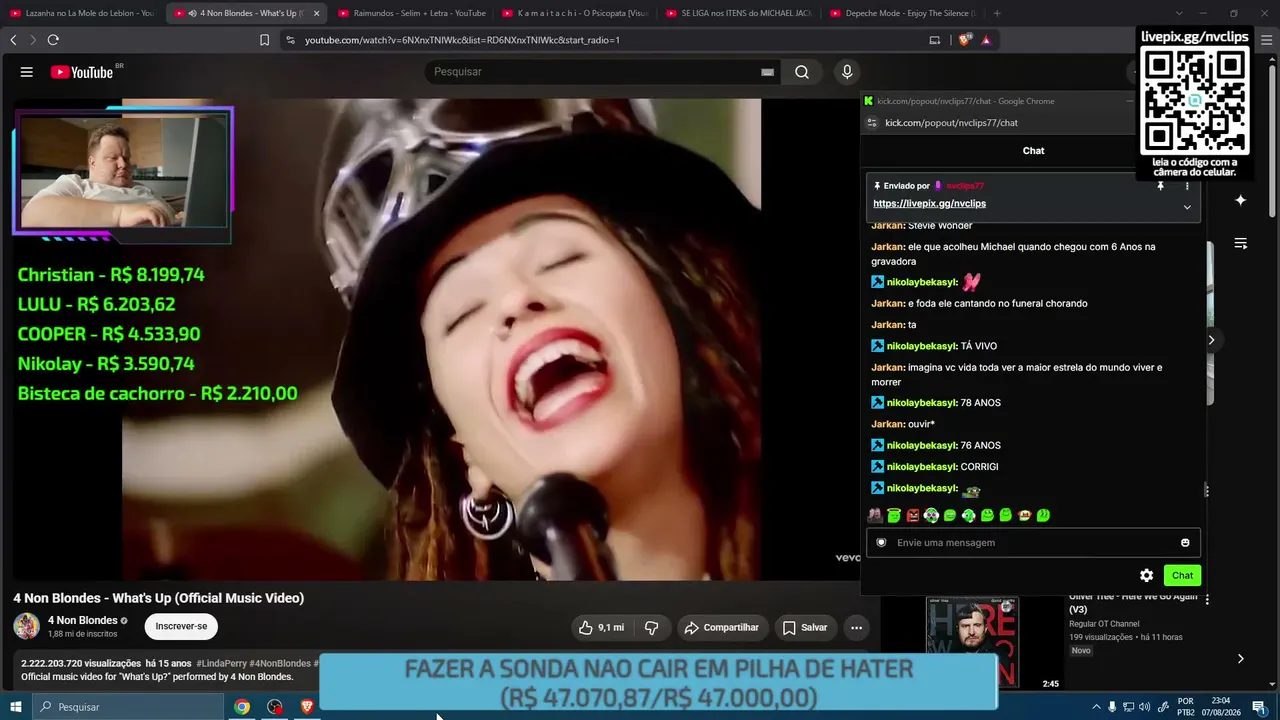Open pinned message three-dot options
This screenshot has height=720, width=1280.
tap(1187, 186)
